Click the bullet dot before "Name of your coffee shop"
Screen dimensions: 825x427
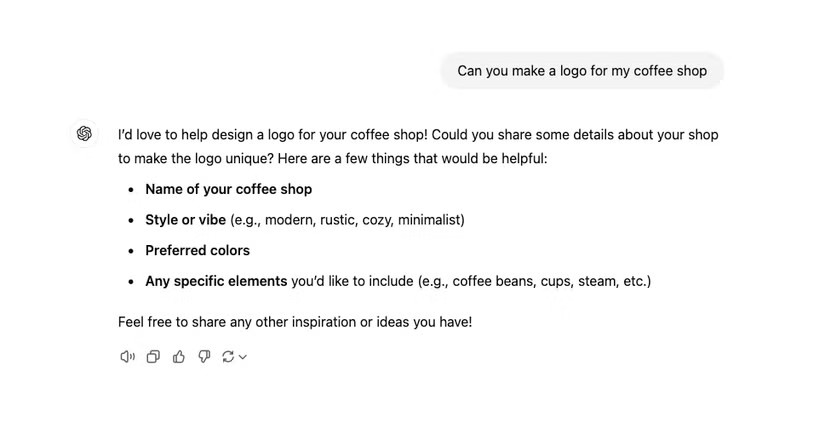[131, 190]
